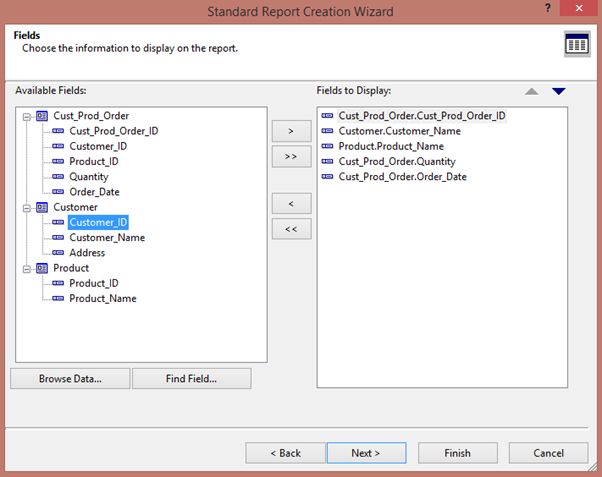Select Cust_Prod_Order.Cust_Prod_Order_ID in Fields to Display
This screenshot has width=602, height=477.
coord(422,116)
